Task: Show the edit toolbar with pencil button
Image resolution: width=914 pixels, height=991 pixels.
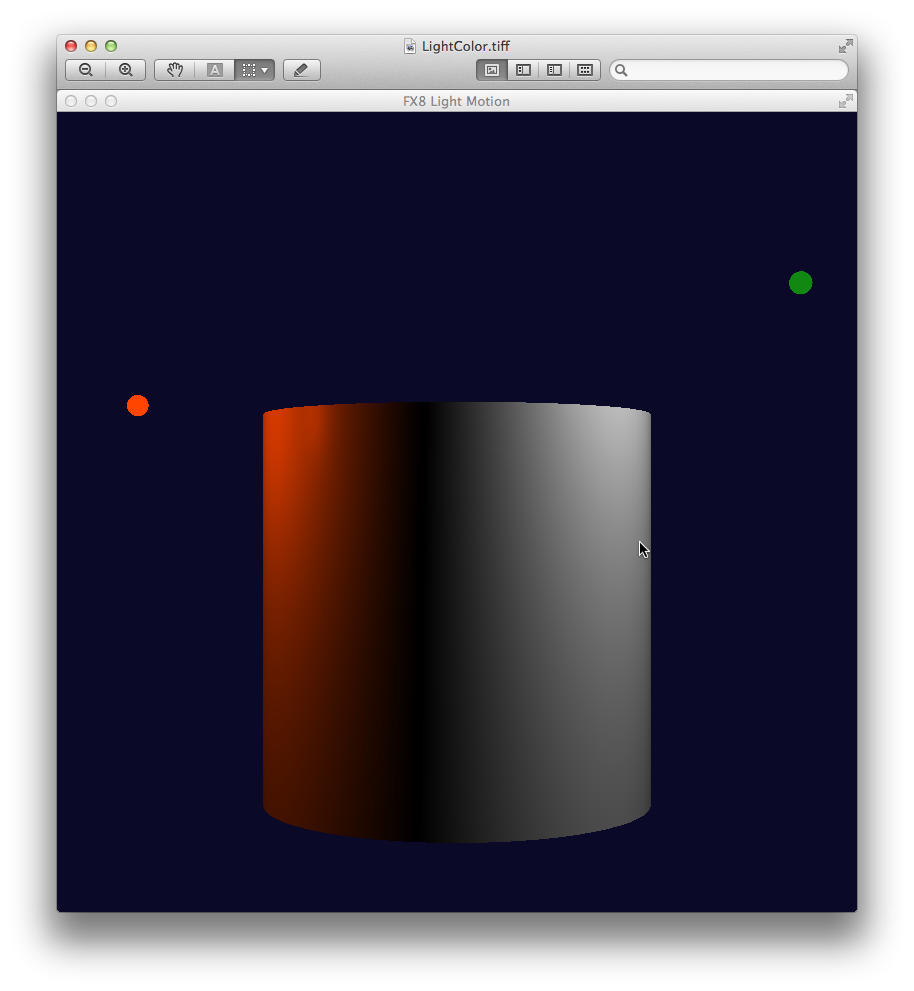Action: 301,70
